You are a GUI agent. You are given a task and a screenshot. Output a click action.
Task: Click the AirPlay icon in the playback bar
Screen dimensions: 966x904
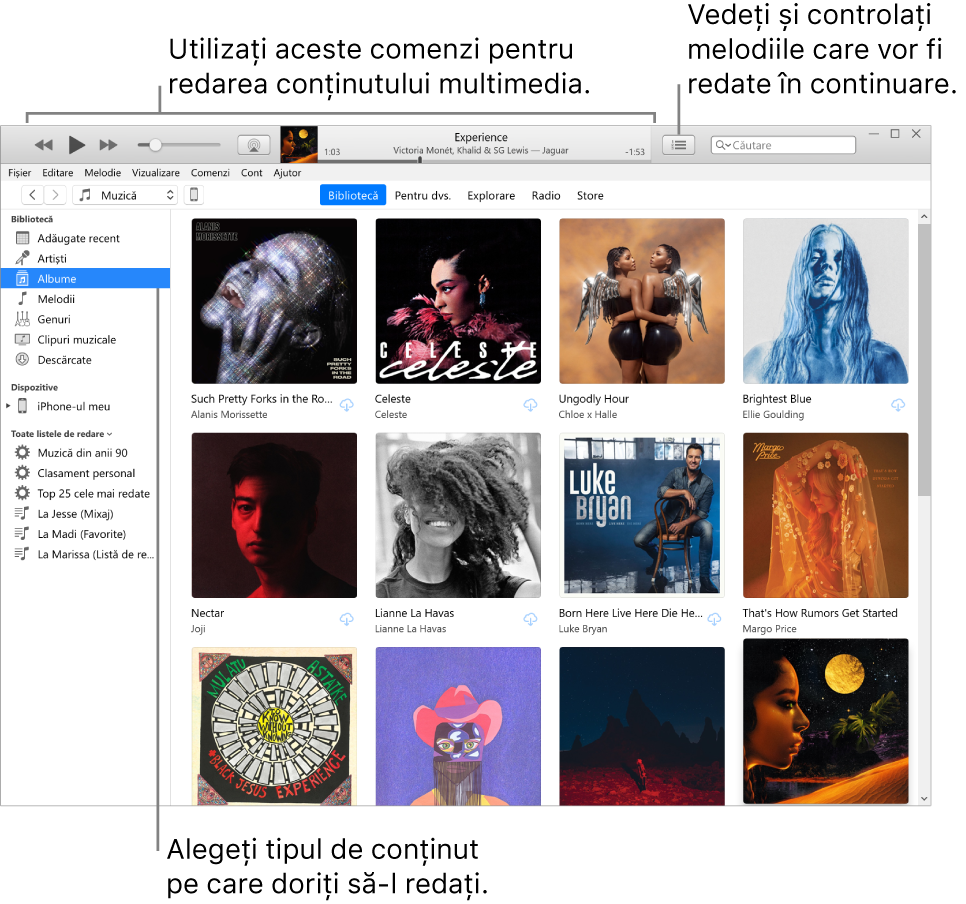[253, 144]
